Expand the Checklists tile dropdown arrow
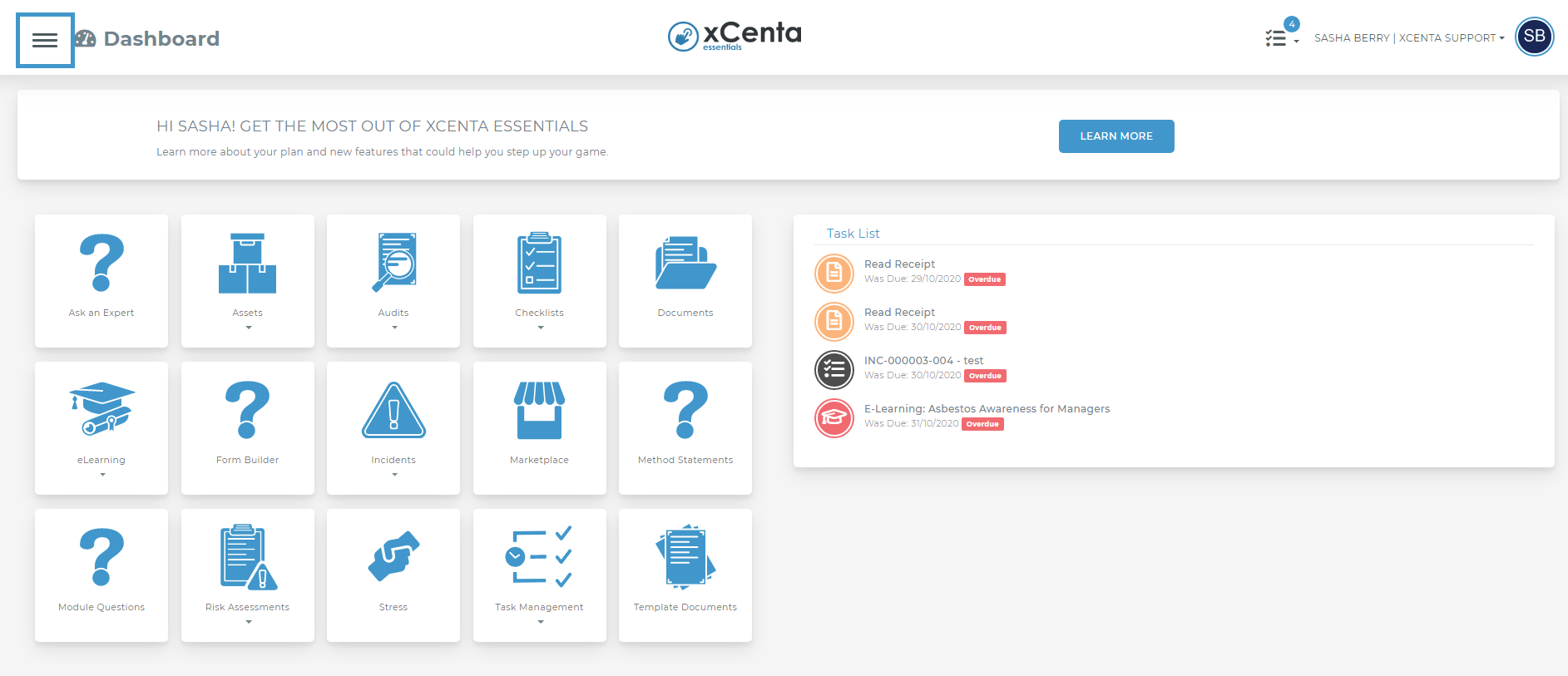The width and height of the screenshot is (1568, 676). (x=541, y=328)
